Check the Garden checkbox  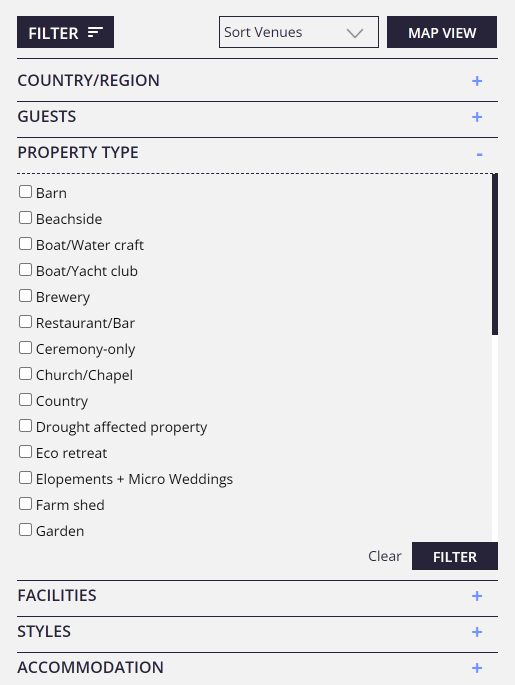click(x=25, y=529)
